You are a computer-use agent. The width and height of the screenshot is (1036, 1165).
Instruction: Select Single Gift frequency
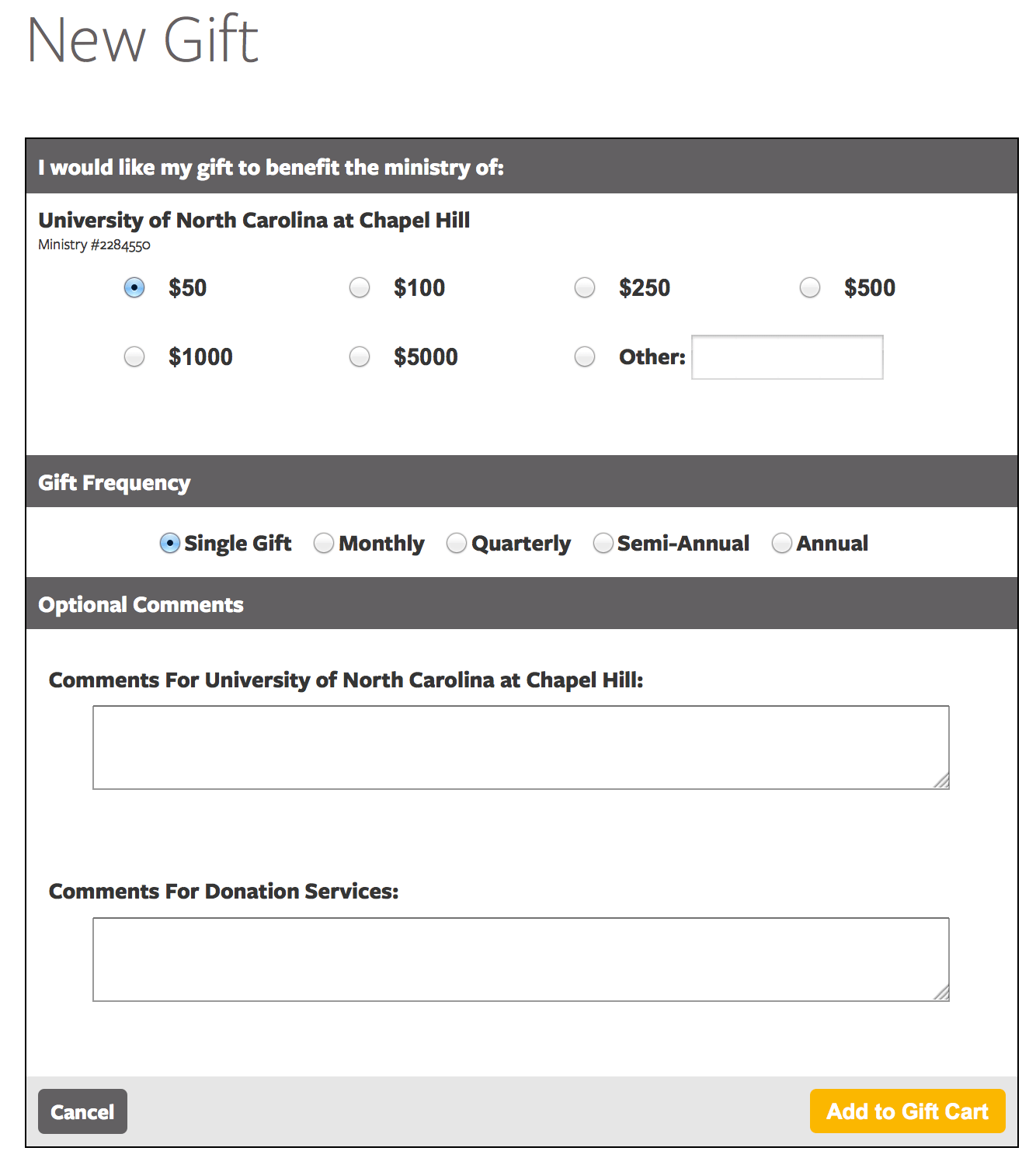169,543
